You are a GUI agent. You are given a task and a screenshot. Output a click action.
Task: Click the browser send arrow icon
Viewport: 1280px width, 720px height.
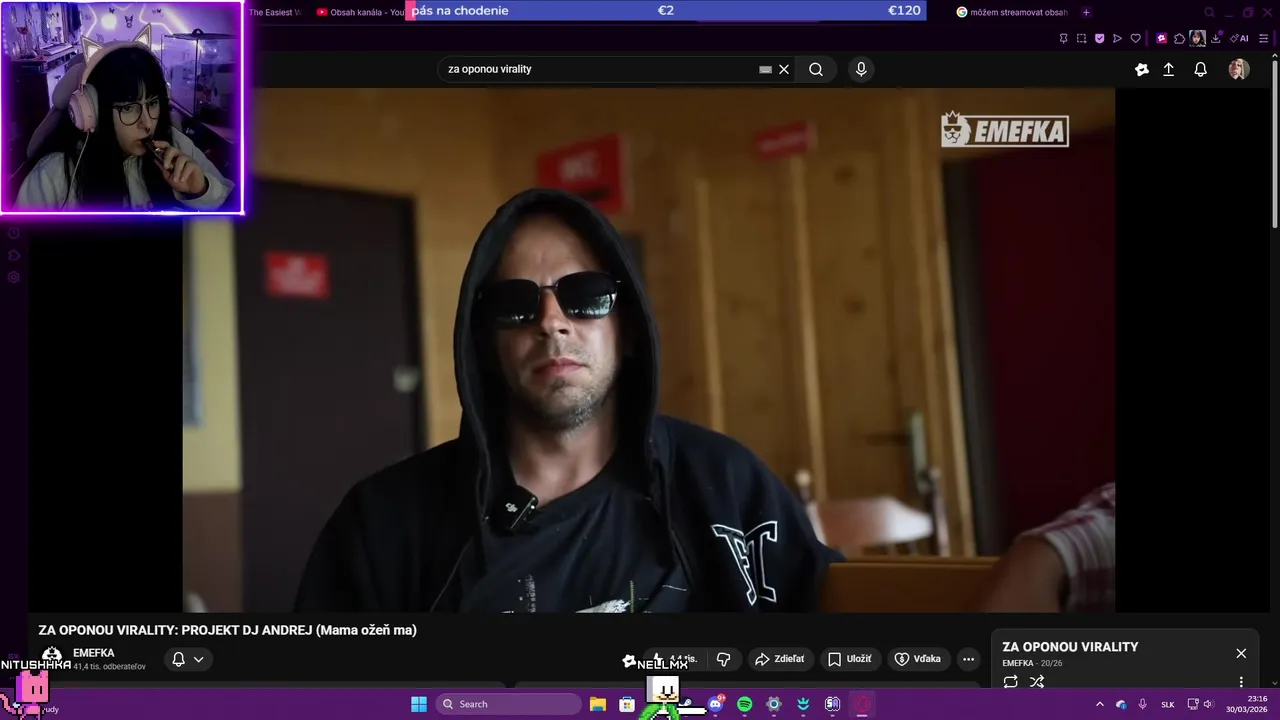(1117, 38)
